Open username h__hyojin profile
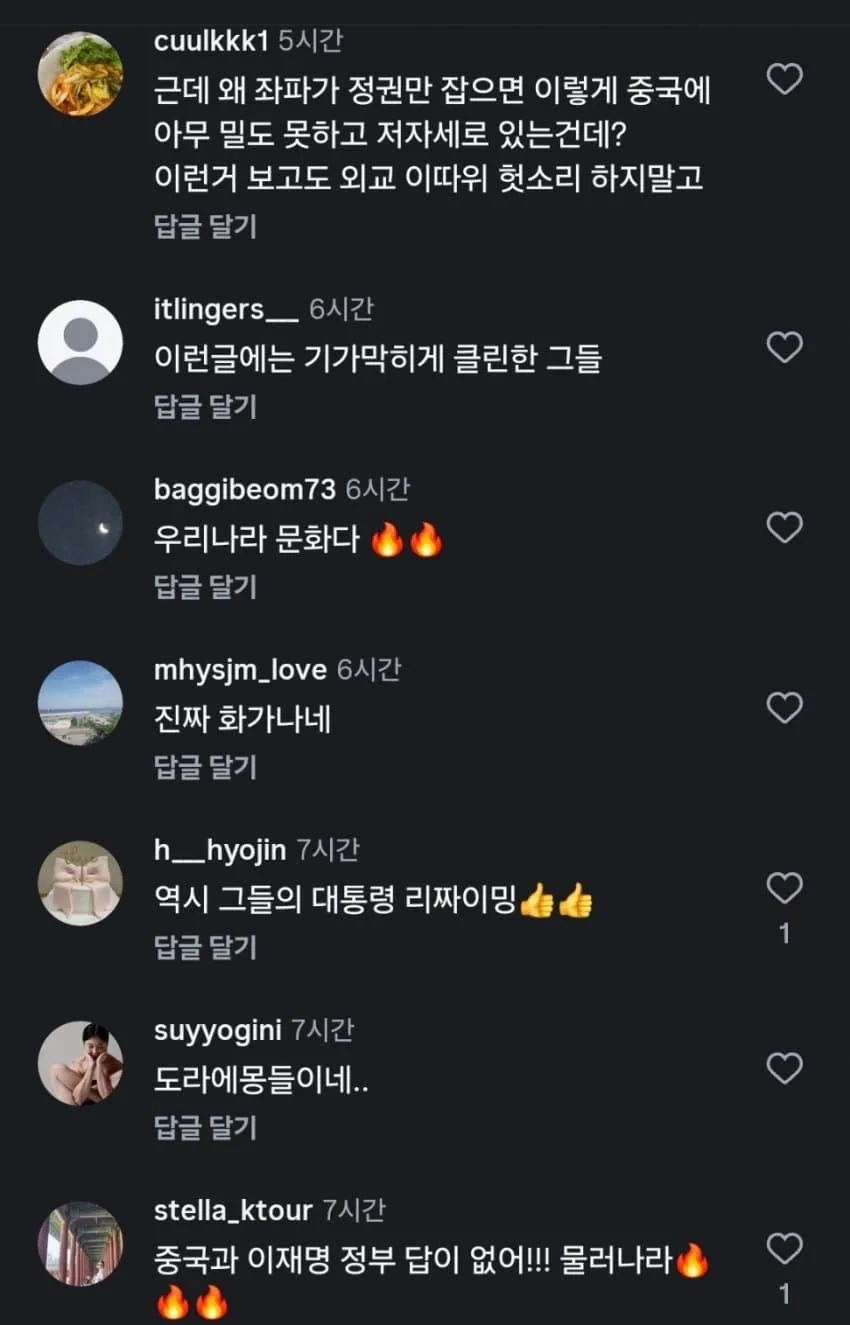850x1325 pixels. [x=220, y=850]
